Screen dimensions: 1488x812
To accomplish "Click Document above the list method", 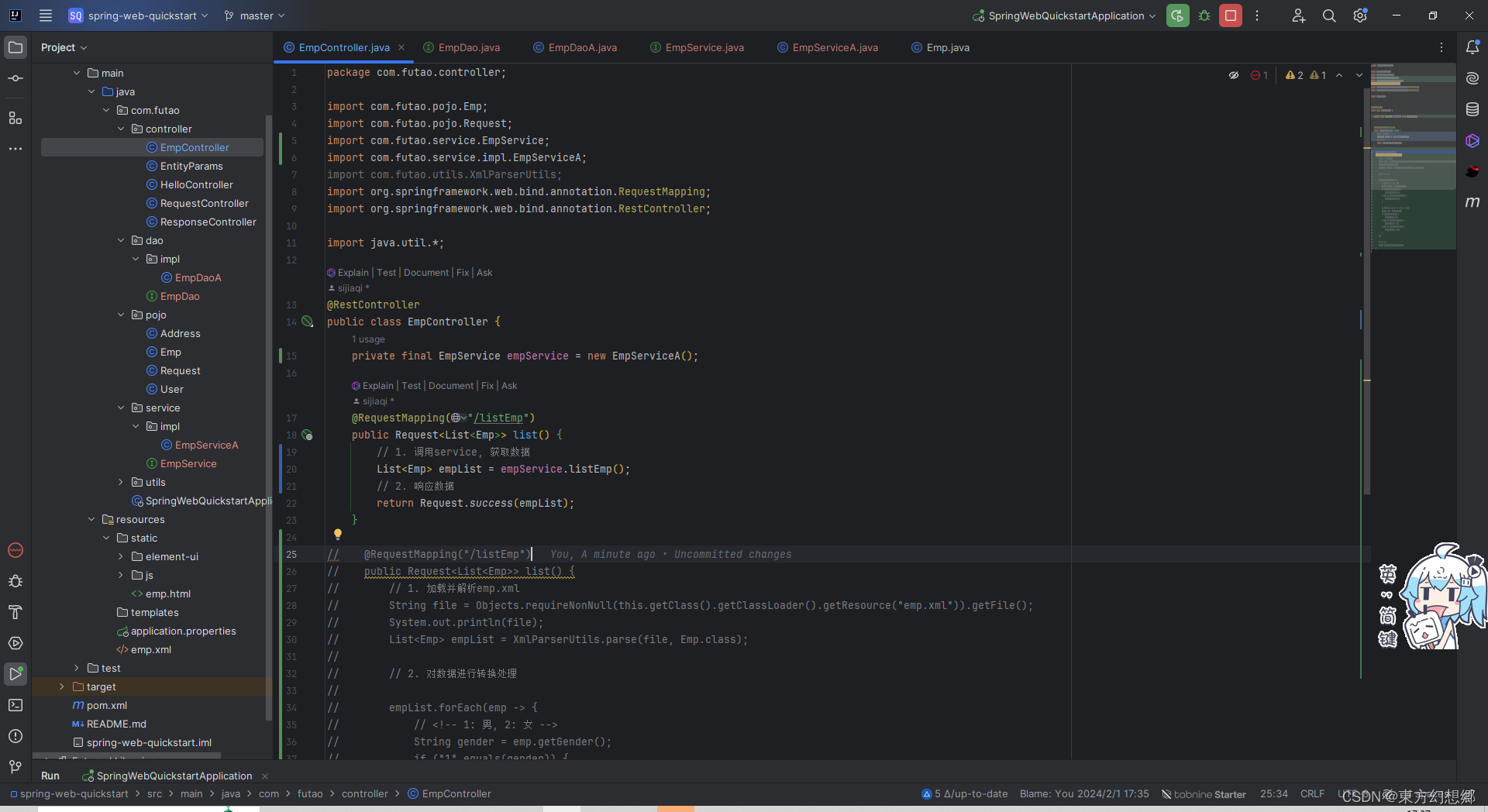I will pos(451,386).
